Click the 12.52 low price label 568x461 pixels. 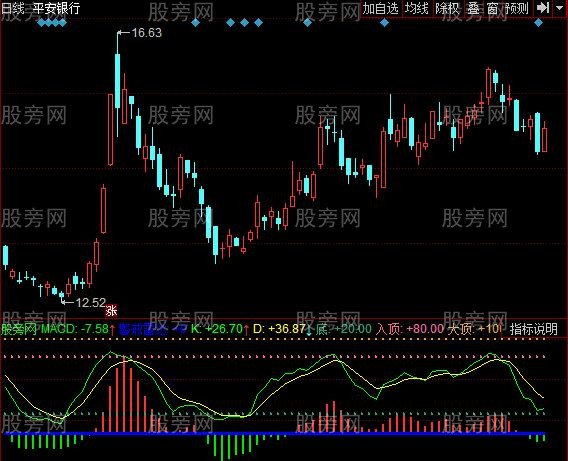tap(91, 302)
